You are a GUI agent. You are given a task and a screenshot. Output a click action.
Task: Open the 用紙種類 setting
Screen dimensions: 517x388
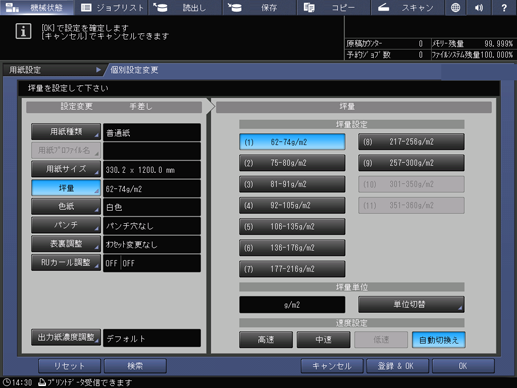click(66, 132)
